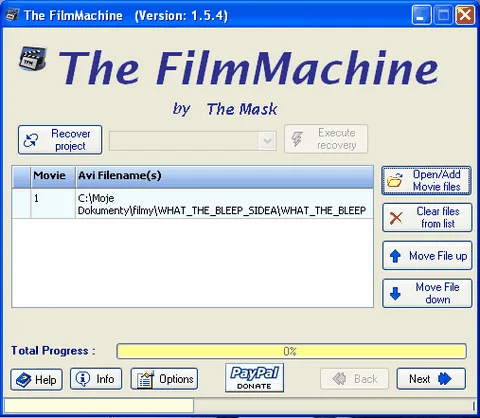Click the blue down arrow icon
Viewport: 480px width, 418px height.
click(395, 294)
